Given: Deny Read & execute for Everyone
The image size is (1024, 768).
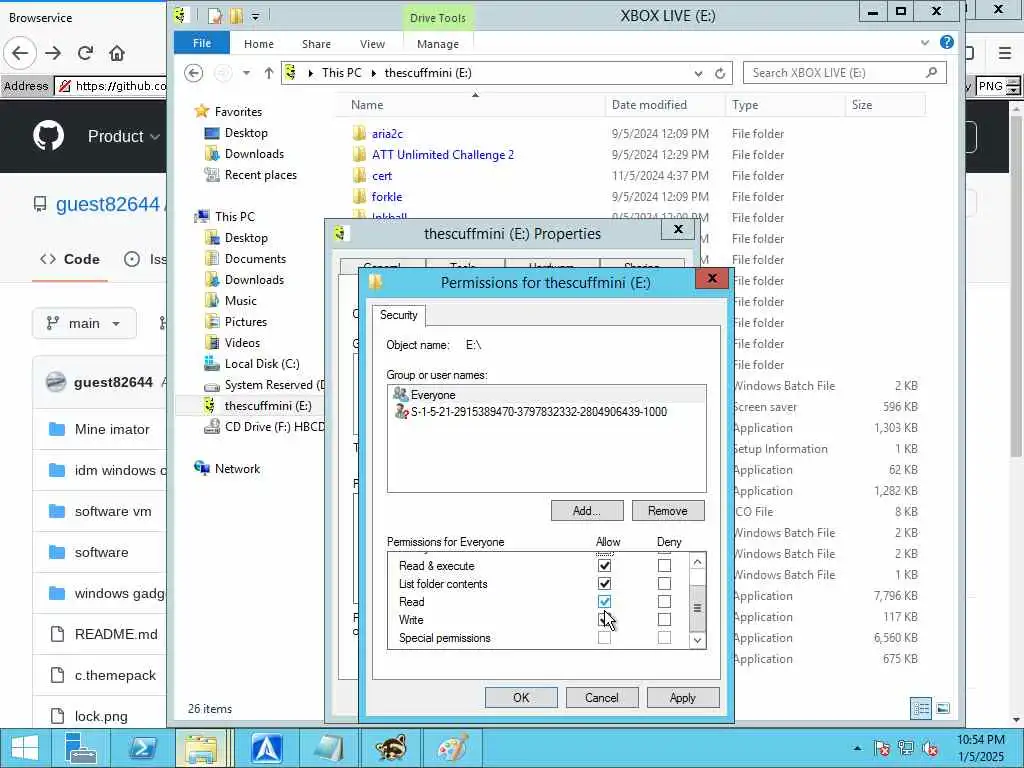Looking at the screenshot, I should pyautogui.click(x=664, y=566).
